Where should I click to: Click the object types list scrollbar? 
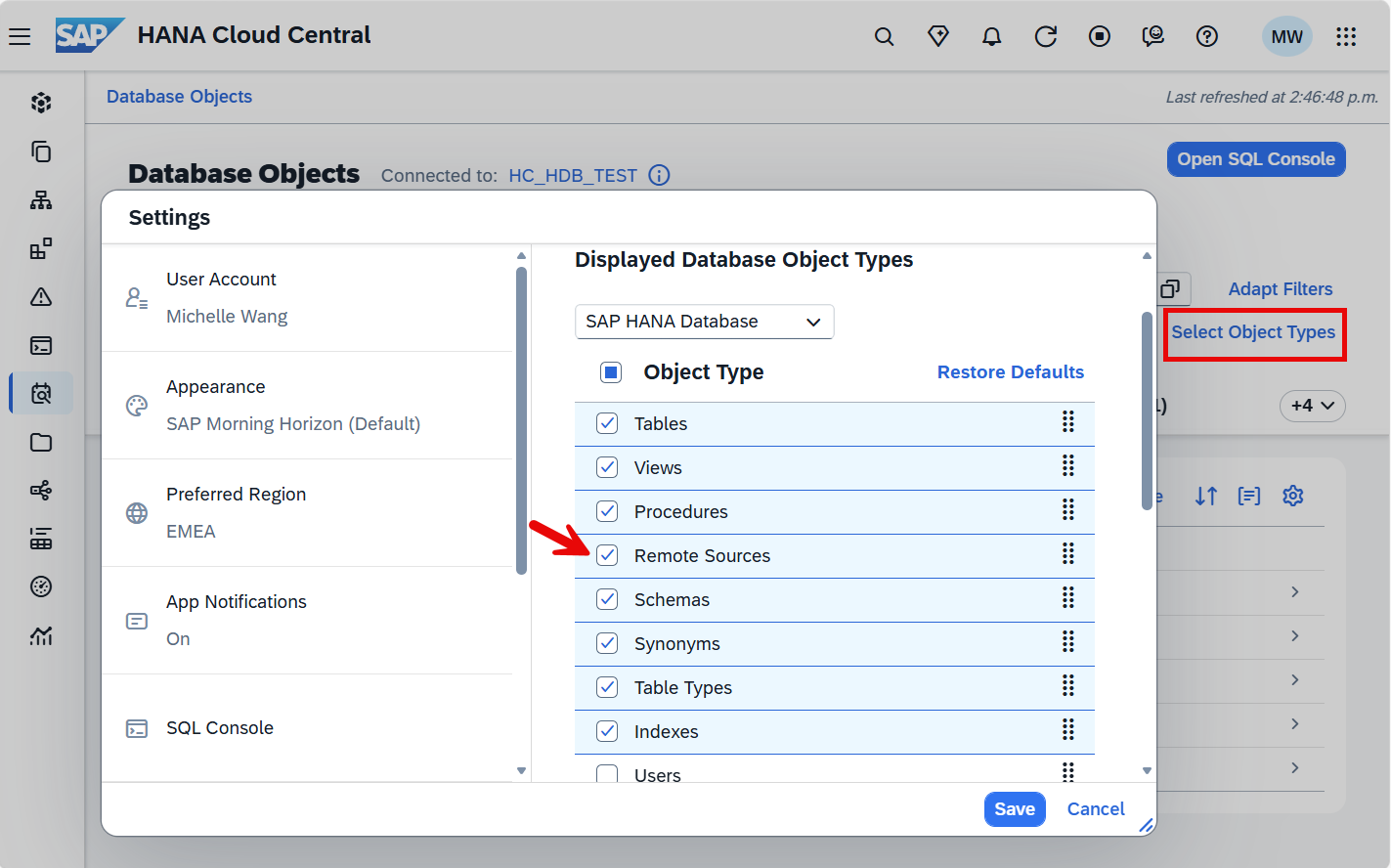pyautogui.click(x=1147, y=411)
